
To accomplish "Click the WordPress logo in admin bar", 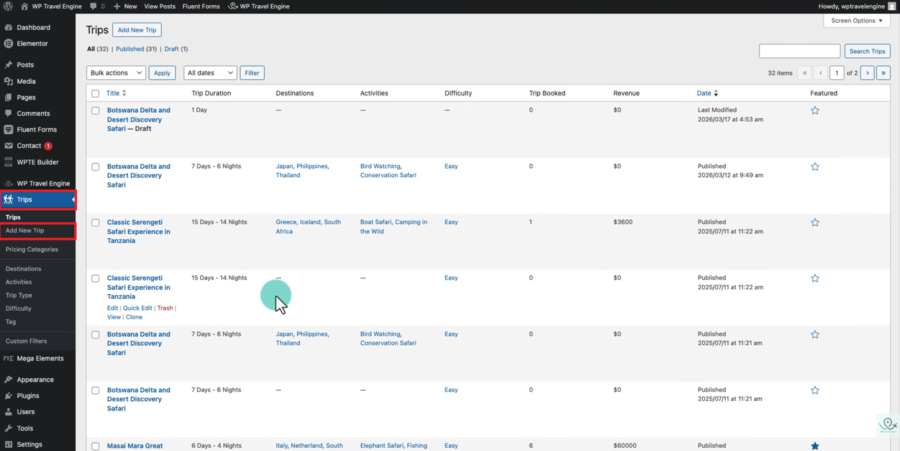I will (x=8, y=6).
